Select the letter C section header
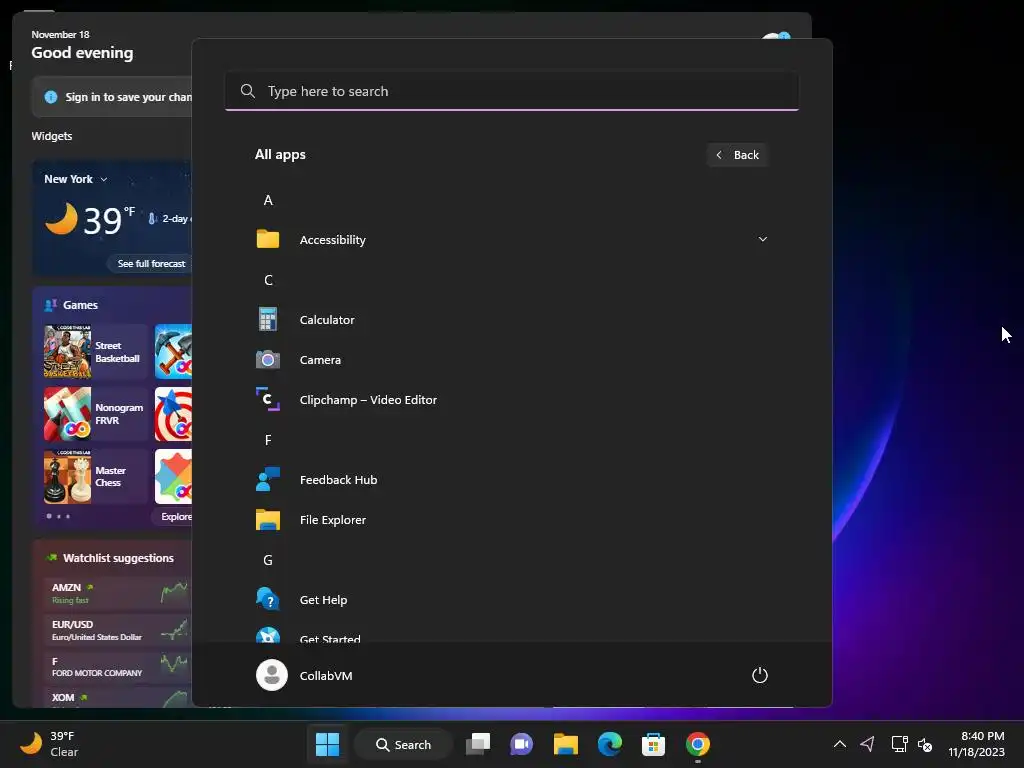Screen dimensions: 1024x768 coord(268,280)
